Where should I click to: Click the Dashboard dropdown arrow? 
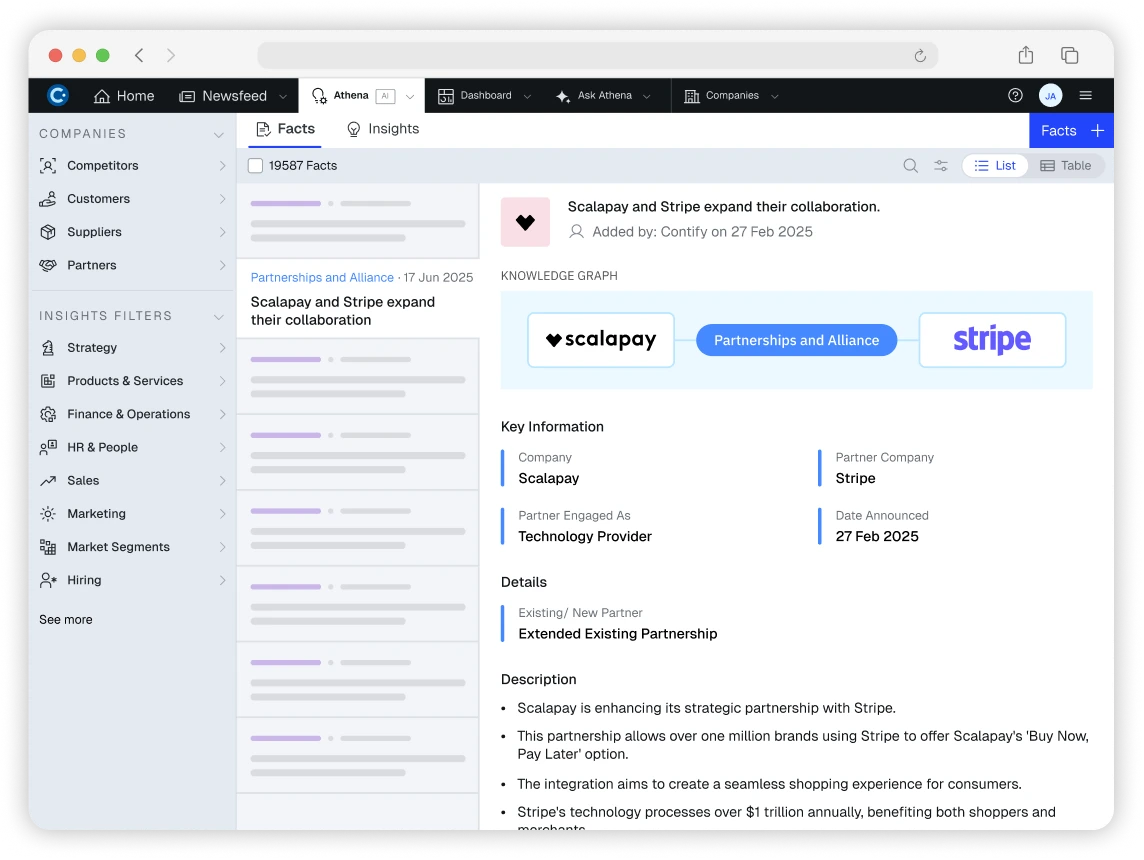[x=527, y=96]
